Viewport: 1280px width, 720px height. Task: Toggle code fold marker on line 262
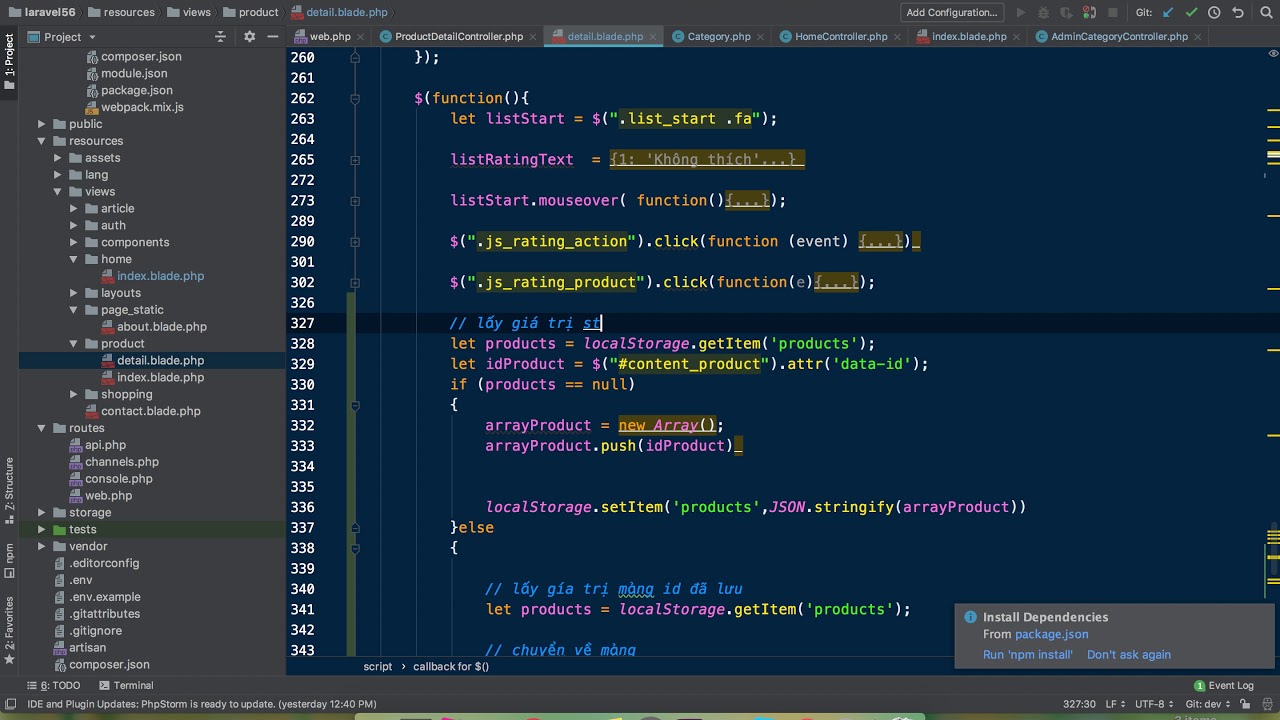coord(355,98)
